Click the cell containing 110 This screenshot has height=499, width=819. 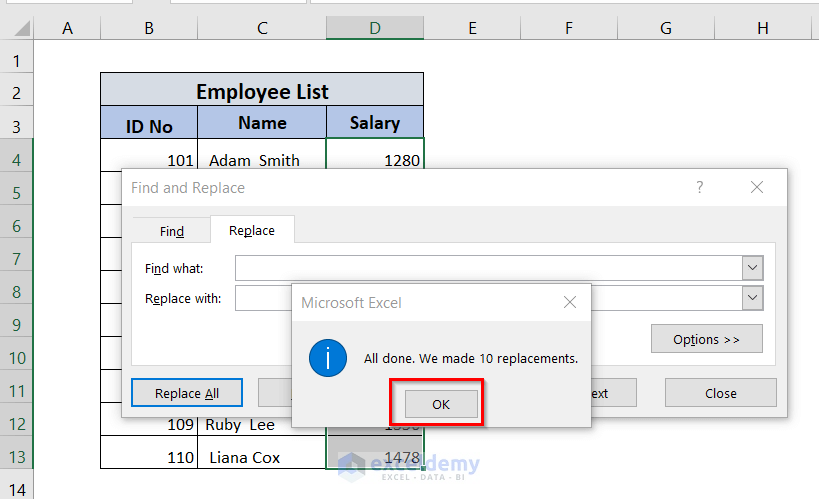pos(149,452)
